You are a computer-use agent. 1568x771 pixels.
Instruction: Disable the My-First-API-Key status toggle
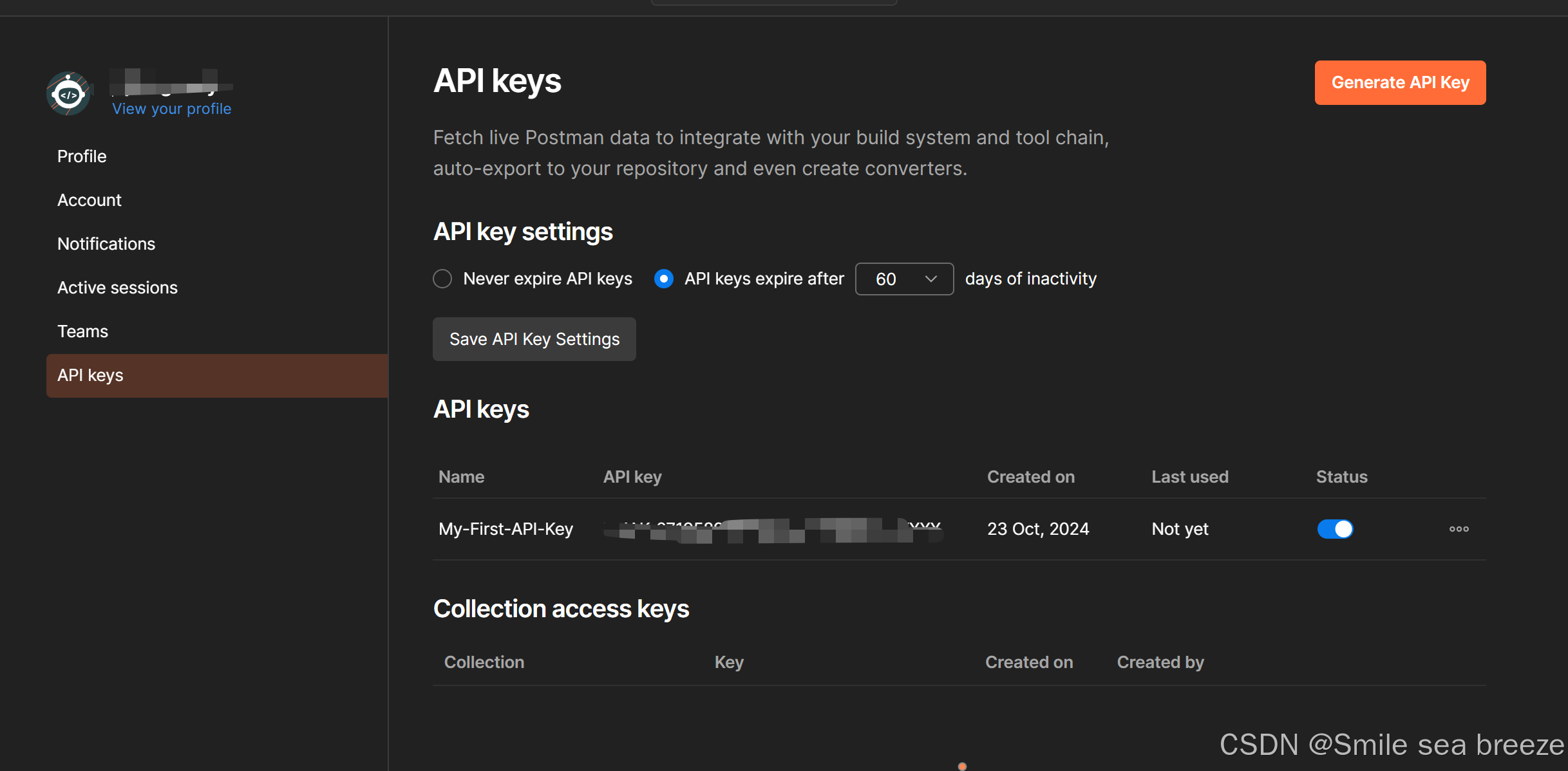click(1336, 528)
